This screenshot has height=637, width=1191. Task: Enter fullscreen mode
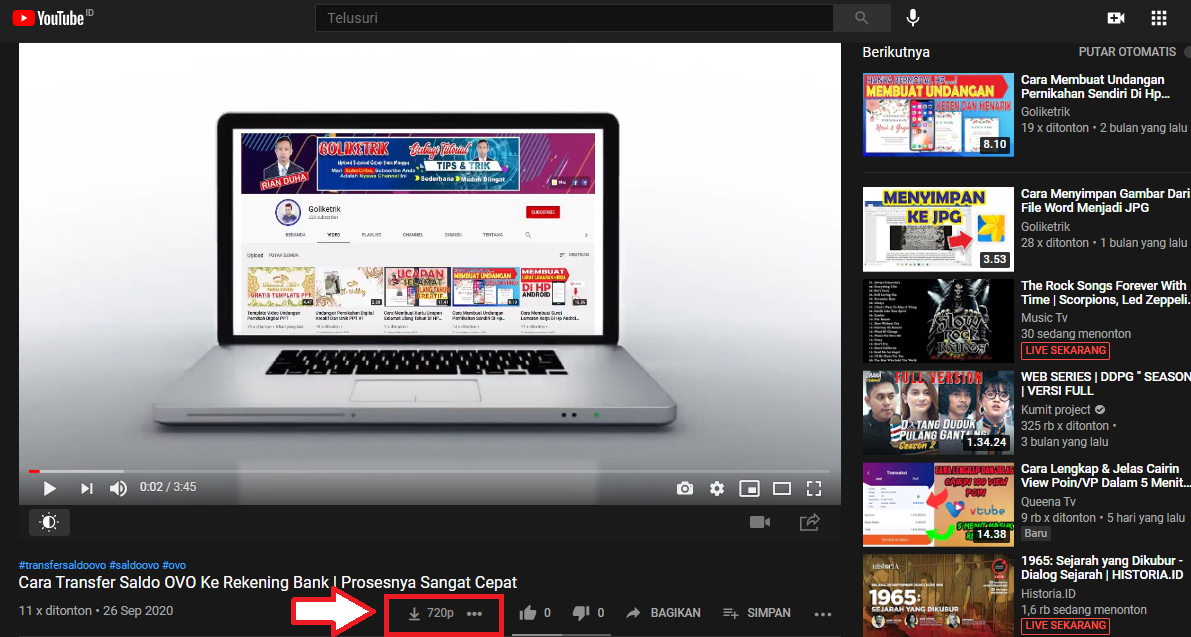coord(814,488)
